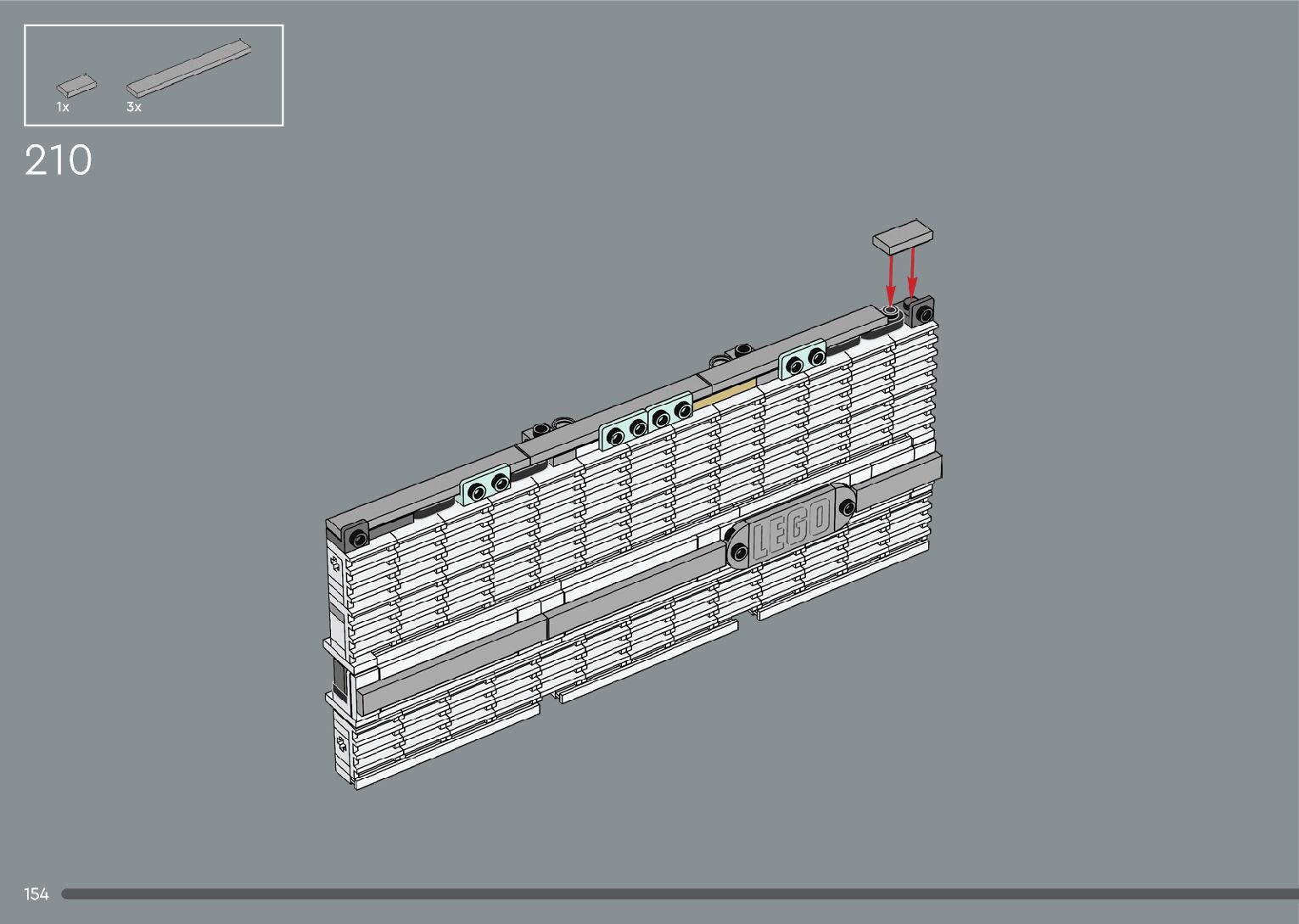Click the rightmost light aqua two-hole brick
This screenshot has height=924, width=1299.
click(x=803, y=361)
